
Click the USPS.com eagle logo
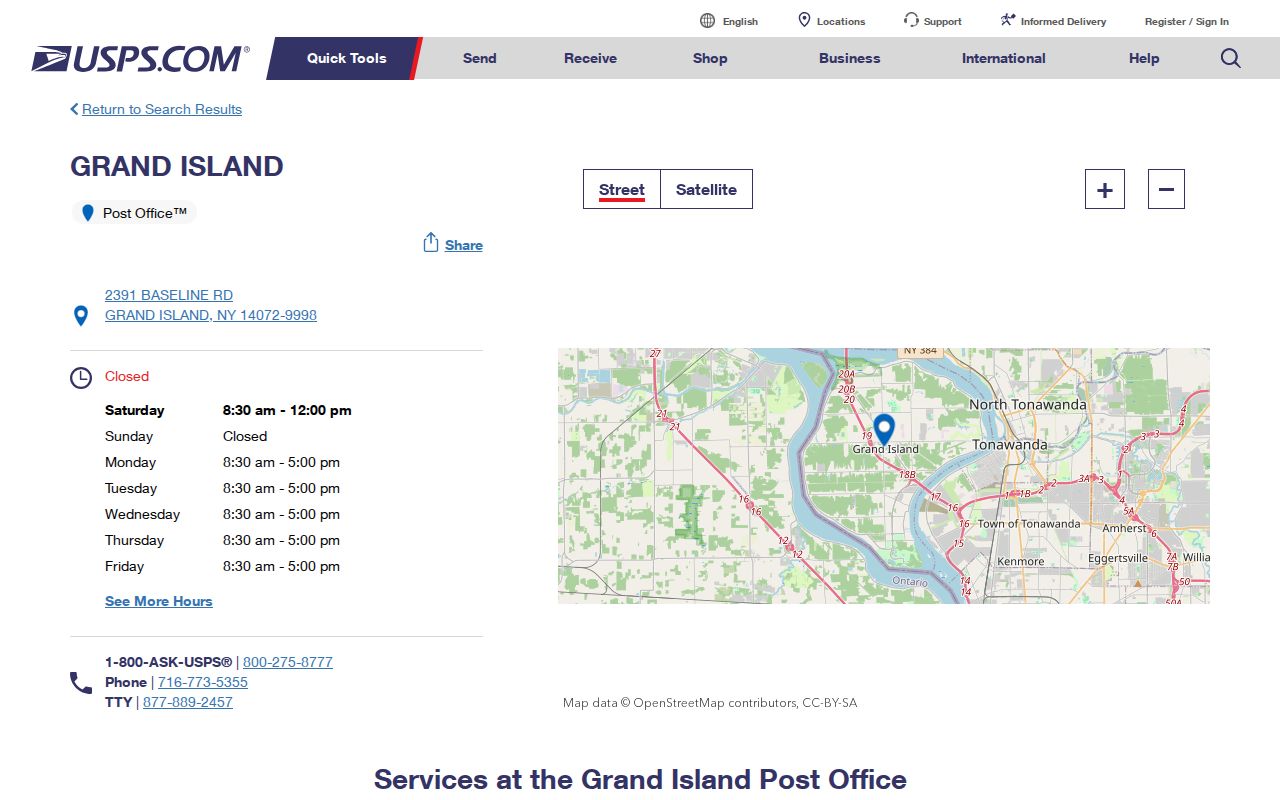click(x=140, y=59)
